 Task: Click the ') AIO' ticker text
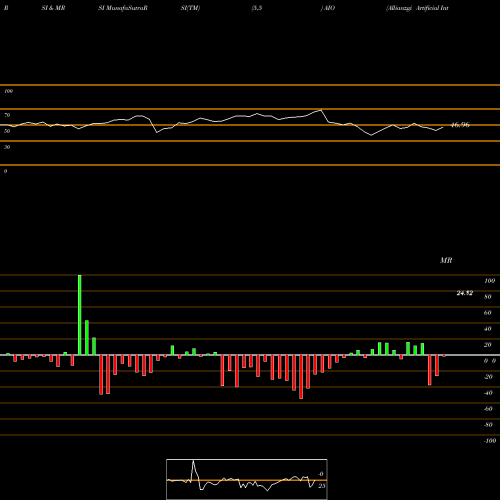pyautogui.click(x=328, y=8)
